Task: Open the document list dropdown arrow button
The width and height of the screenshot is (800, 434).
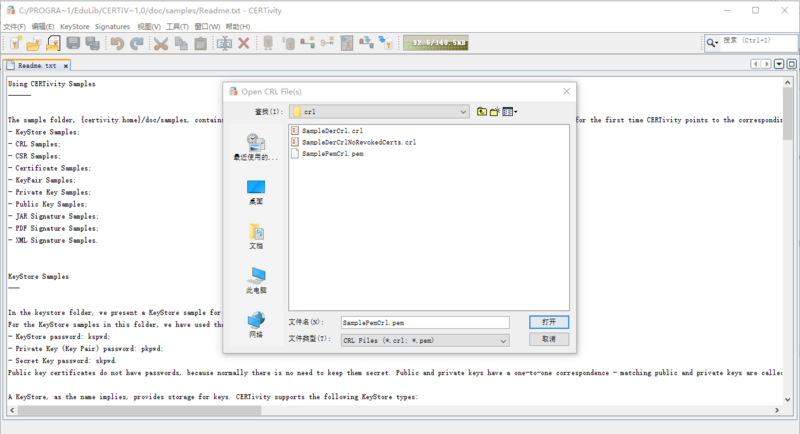Action: click(x=779, y=64)
